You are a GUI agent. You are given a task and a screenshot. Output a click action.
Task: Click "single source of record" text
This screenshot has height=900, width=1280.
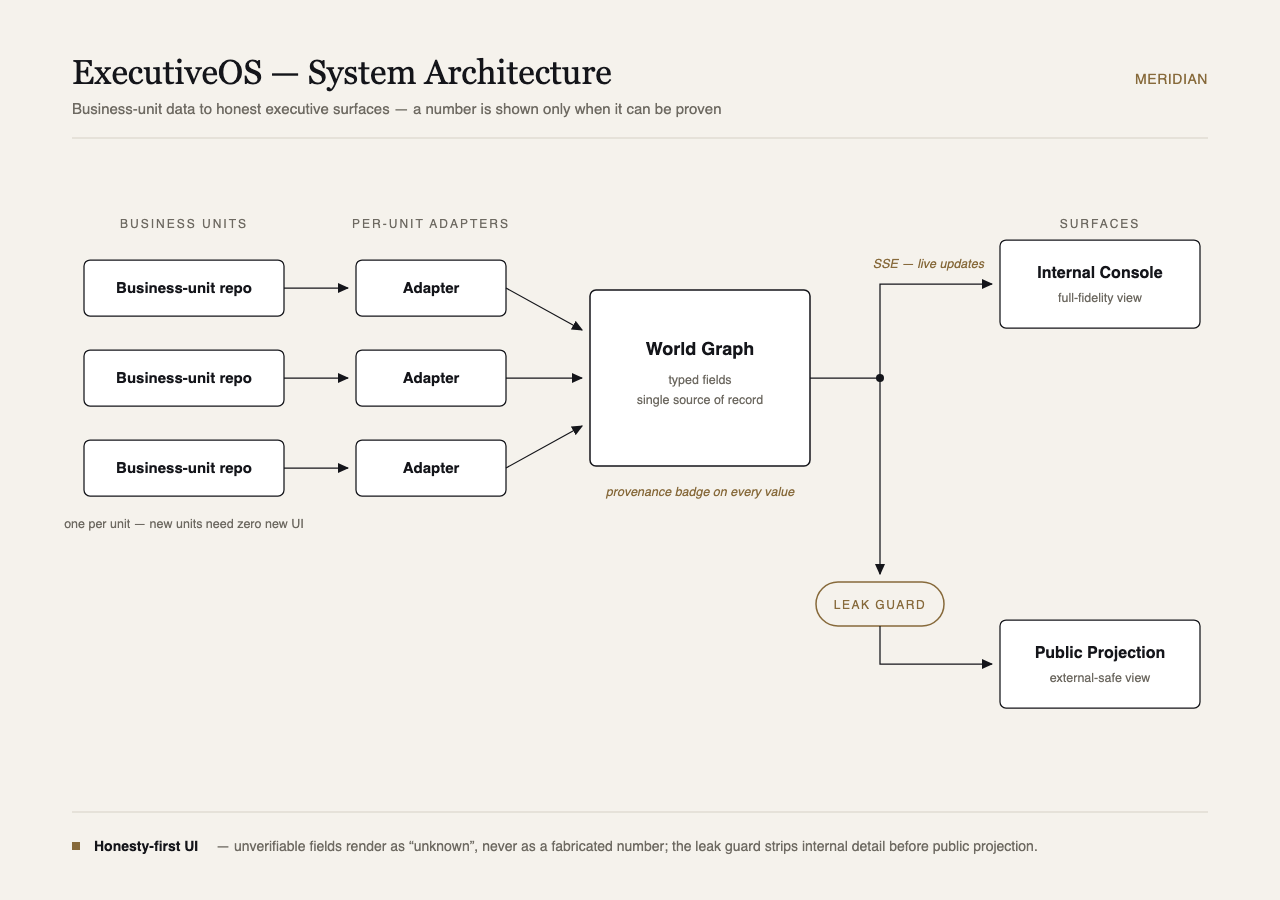click(x=700, y=400)
